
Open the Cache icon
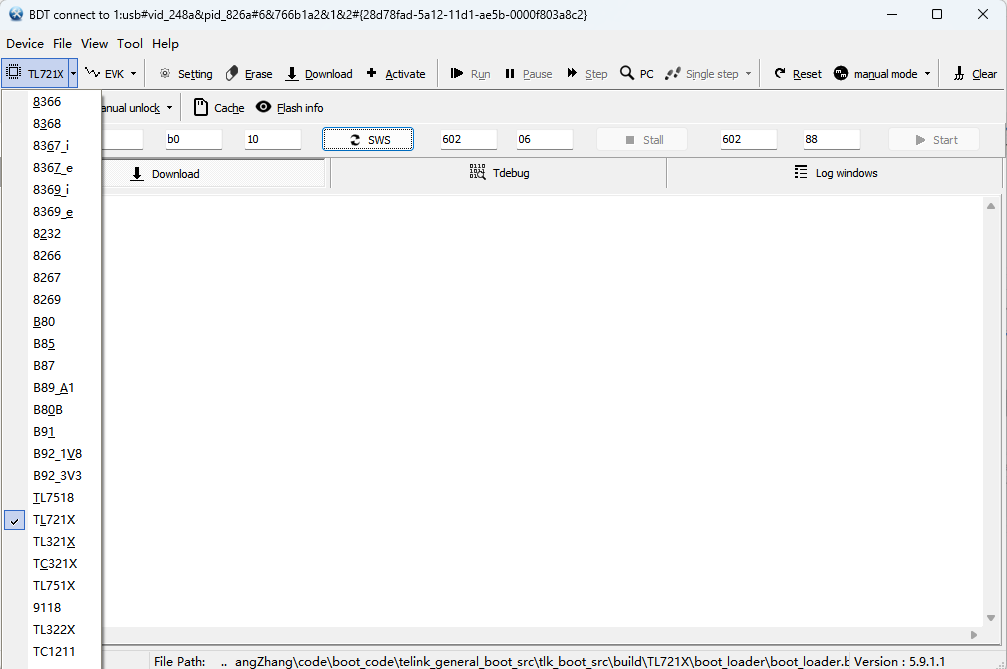pyautogui.click(x=201, y=107)
